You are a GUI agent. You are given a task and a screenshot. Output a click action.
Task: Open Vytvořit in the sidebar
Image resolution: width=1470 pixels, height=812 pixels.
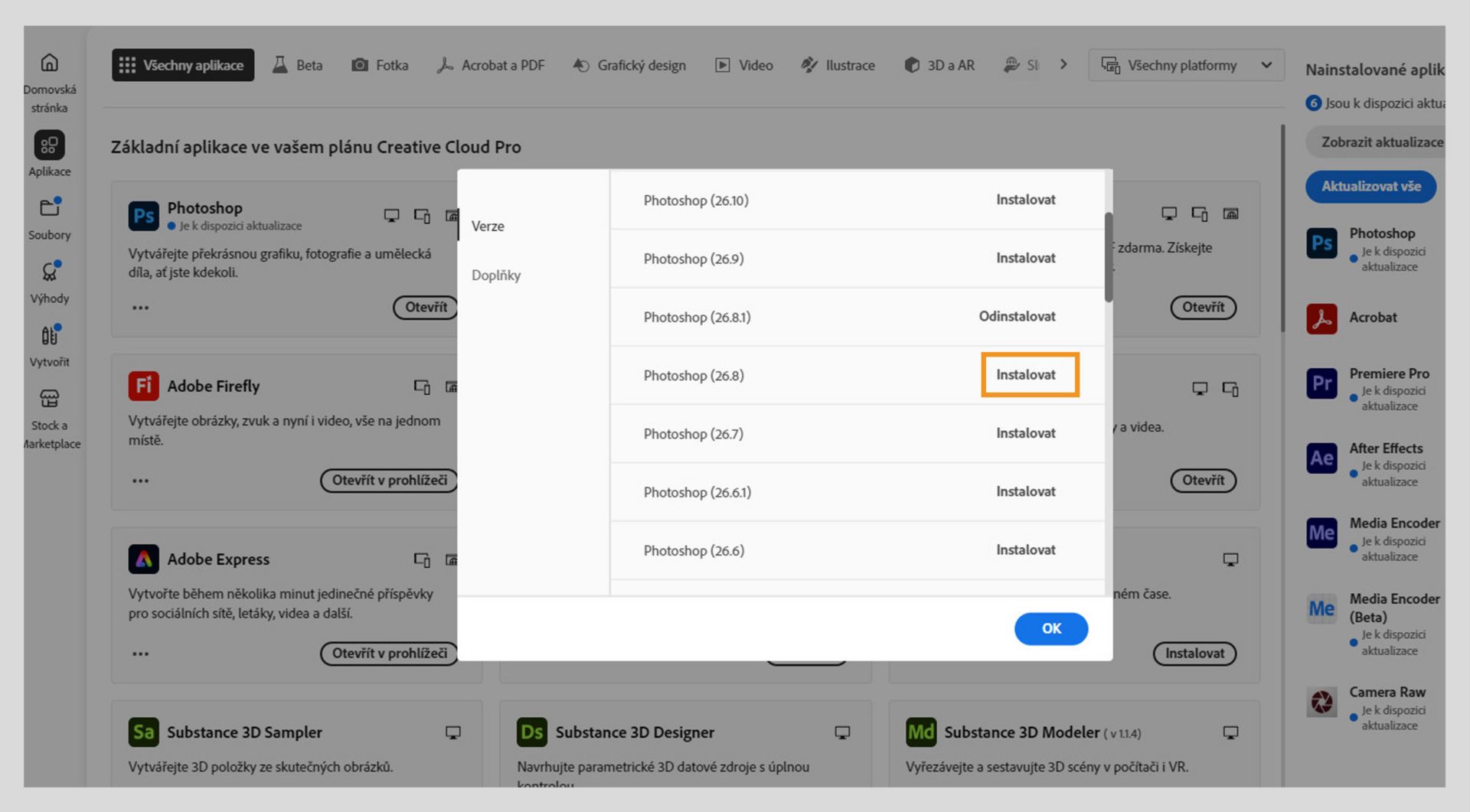(x=50, y=334)
